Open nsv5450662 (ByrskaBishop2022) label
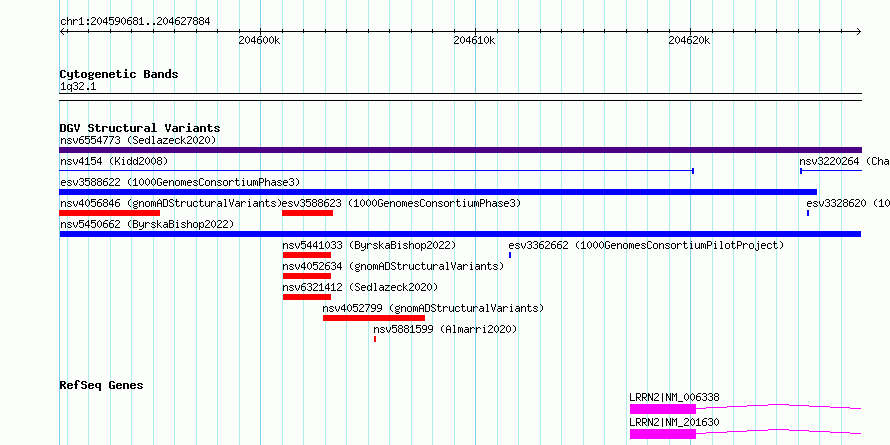Image resolution: width=890 pixels, height=445 pixels. [147, 224]
